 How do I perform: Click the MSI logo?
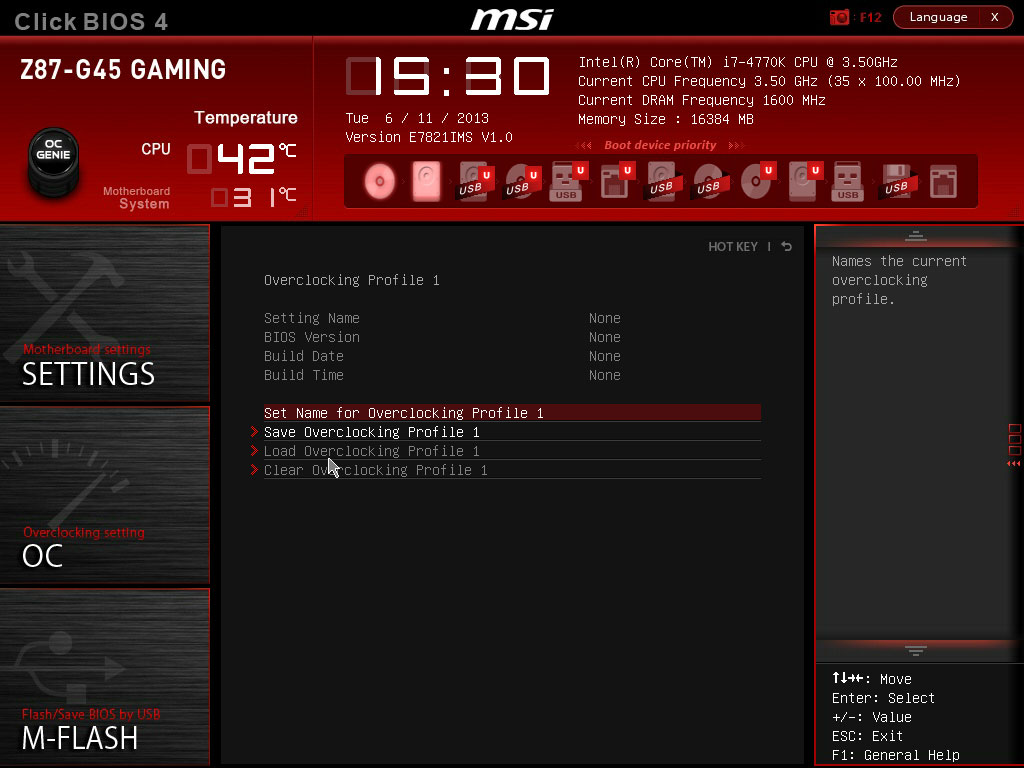pyautogui.click(x=512, y=19)
